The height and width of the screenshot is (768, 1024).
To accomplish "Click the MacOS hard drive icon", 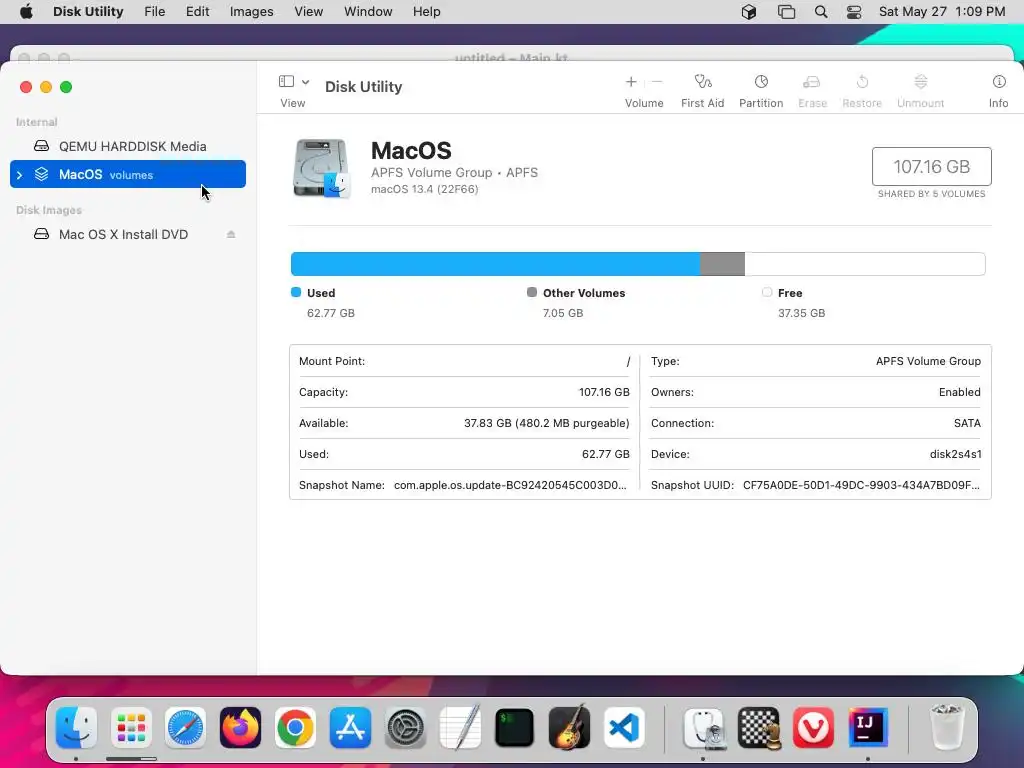I will pos(321,168).
